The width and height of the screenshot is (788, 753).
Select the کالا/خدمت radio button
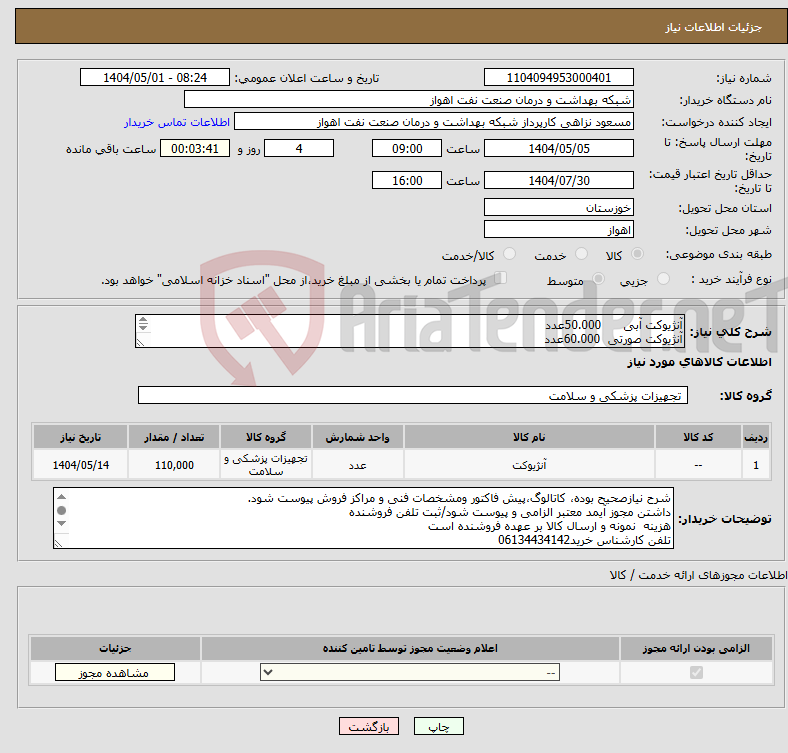tap(510, 255)
